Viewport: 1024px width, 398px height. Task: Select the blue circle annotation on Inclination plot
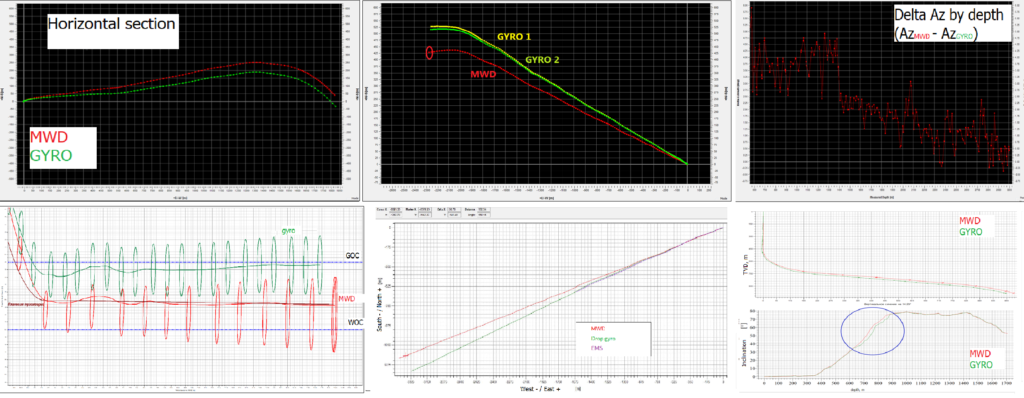tap(873, 331)
